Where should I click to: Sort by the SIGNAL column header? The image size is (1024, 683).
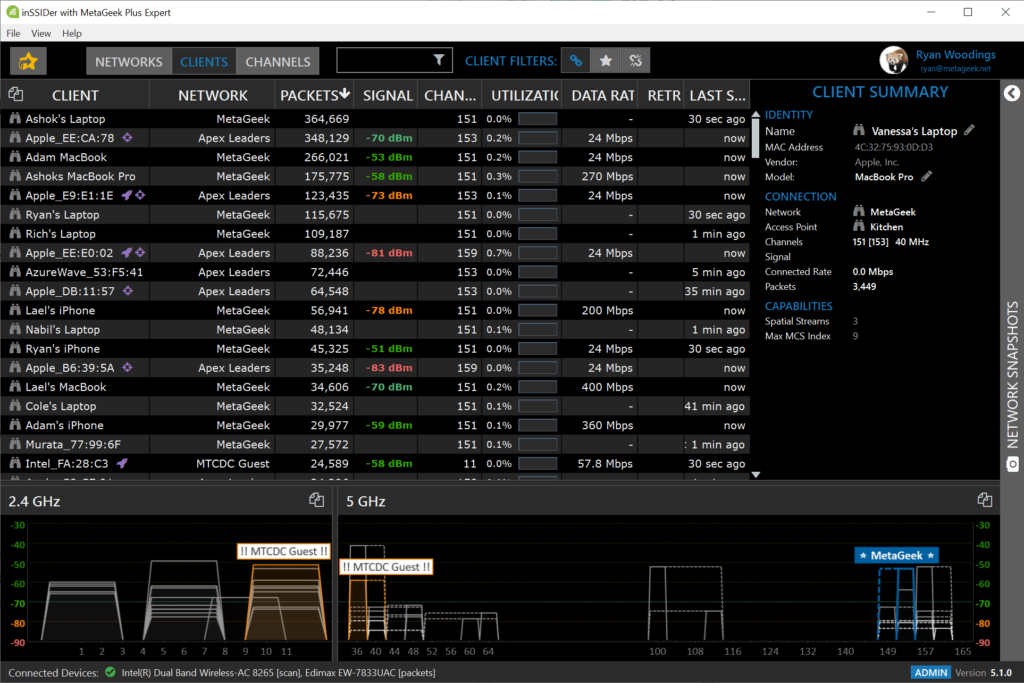coord(387,95)
